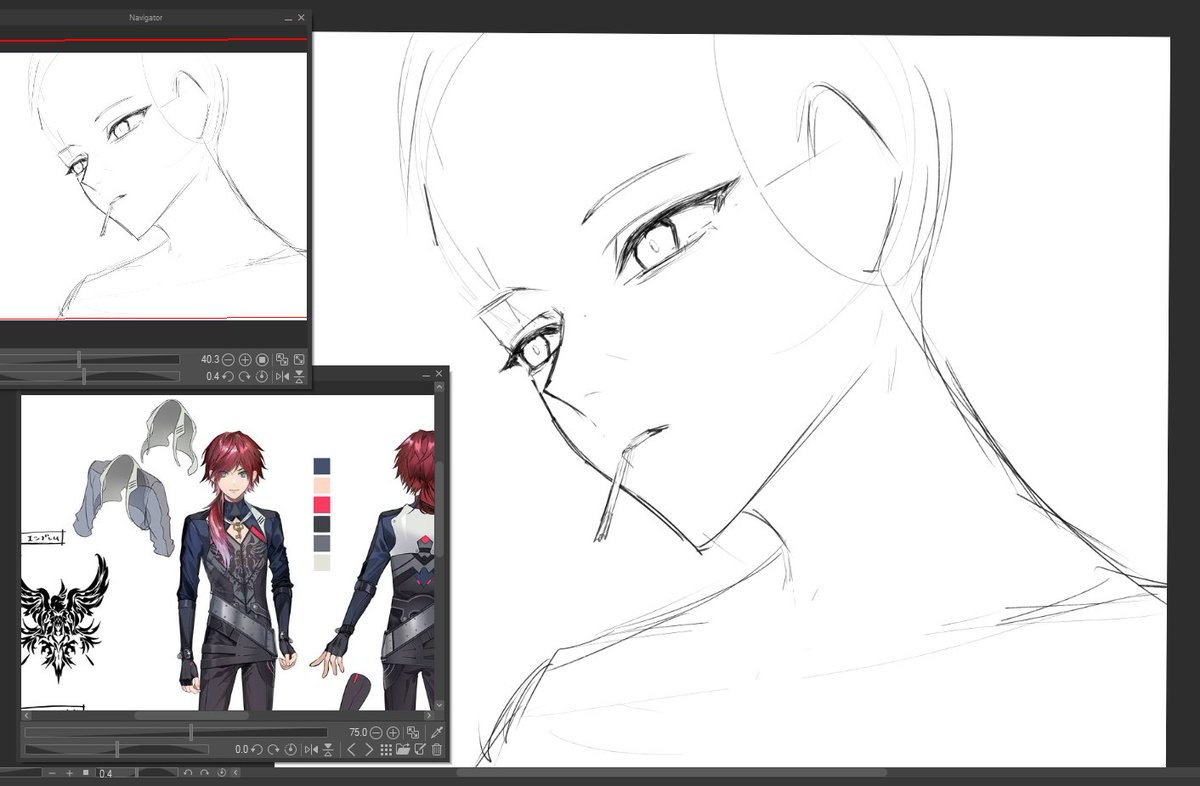Screen dimensions: 1200x786
Task: Rotate Sub View image left
Action: pos(257,749)
